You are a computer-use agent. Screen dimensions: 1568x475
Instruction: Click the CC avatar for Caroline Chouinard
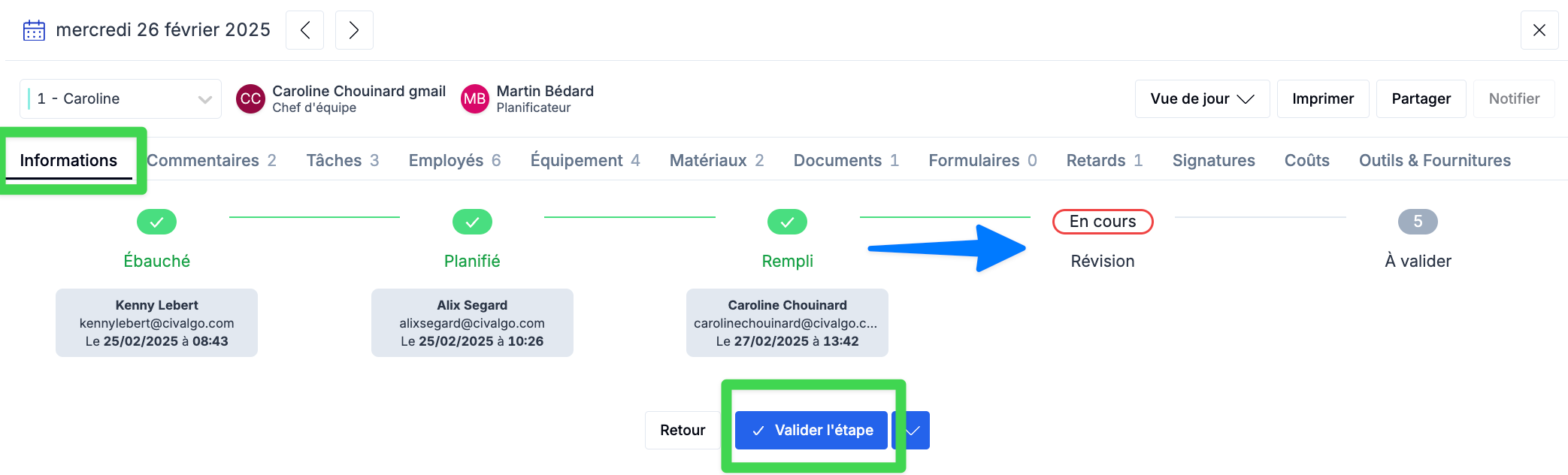tap(250, 98)
